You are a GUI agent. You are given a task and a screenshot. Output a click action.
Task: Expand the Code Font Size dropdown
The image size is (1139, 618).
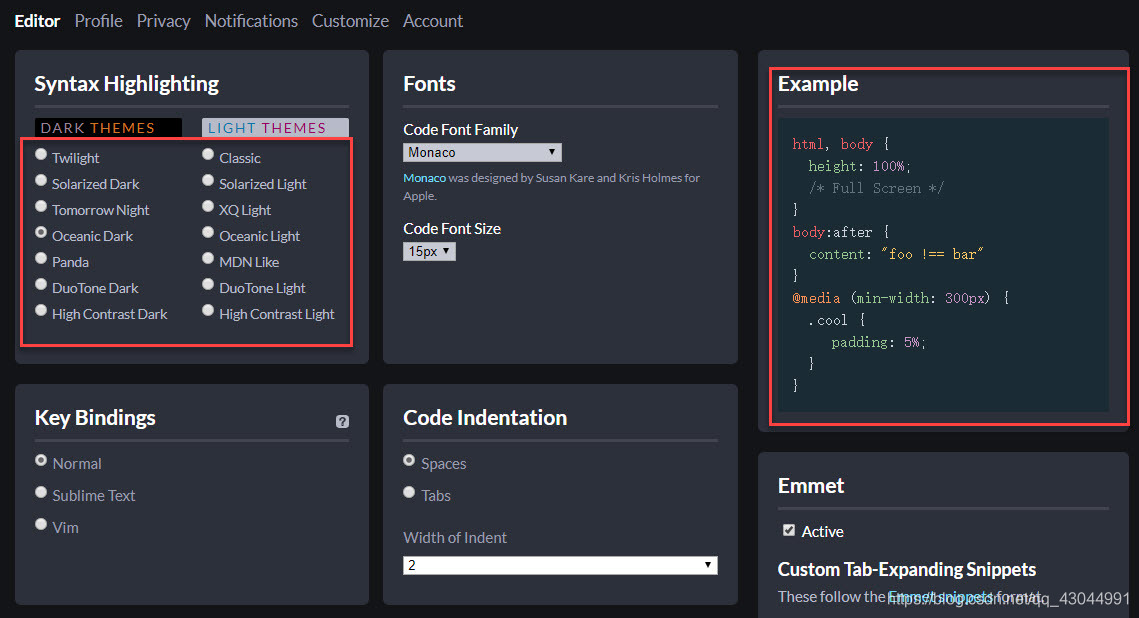(x=429, y=252)
